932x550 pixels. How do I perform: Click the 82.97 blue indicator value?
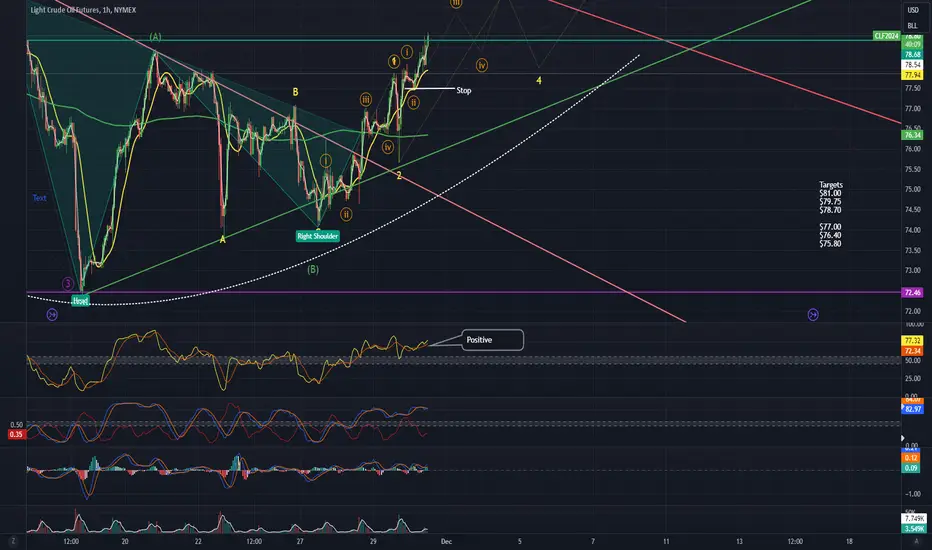pos(913,409)
